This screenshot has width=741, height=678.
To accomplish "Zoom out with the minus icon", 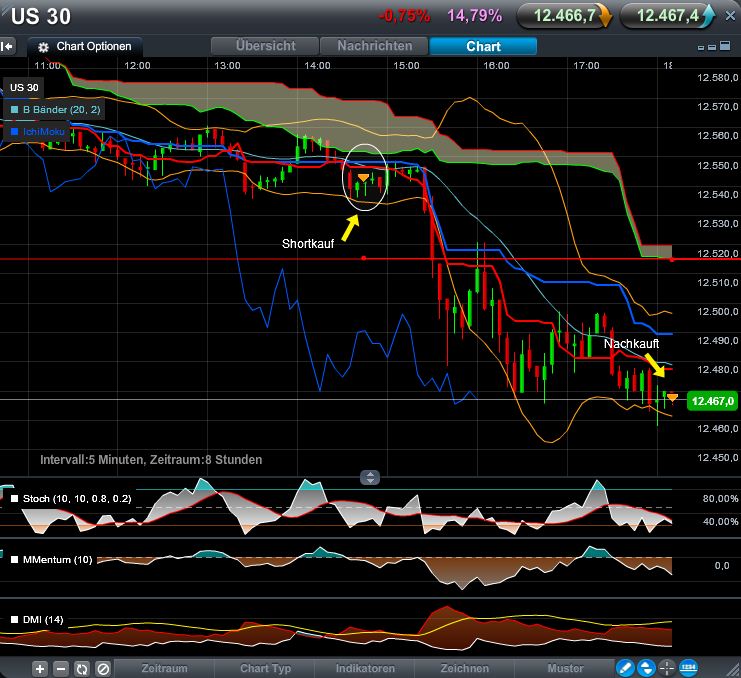I will pos(61,669).
